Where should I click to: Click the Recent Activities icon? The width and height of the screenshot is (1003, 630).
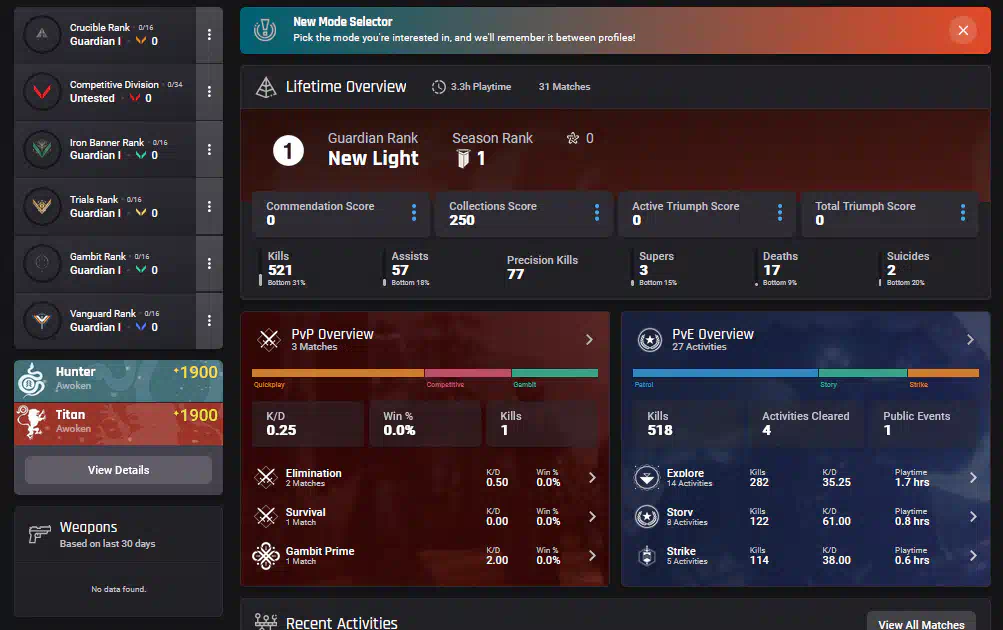pyautogui.click(x=265, y=622)
